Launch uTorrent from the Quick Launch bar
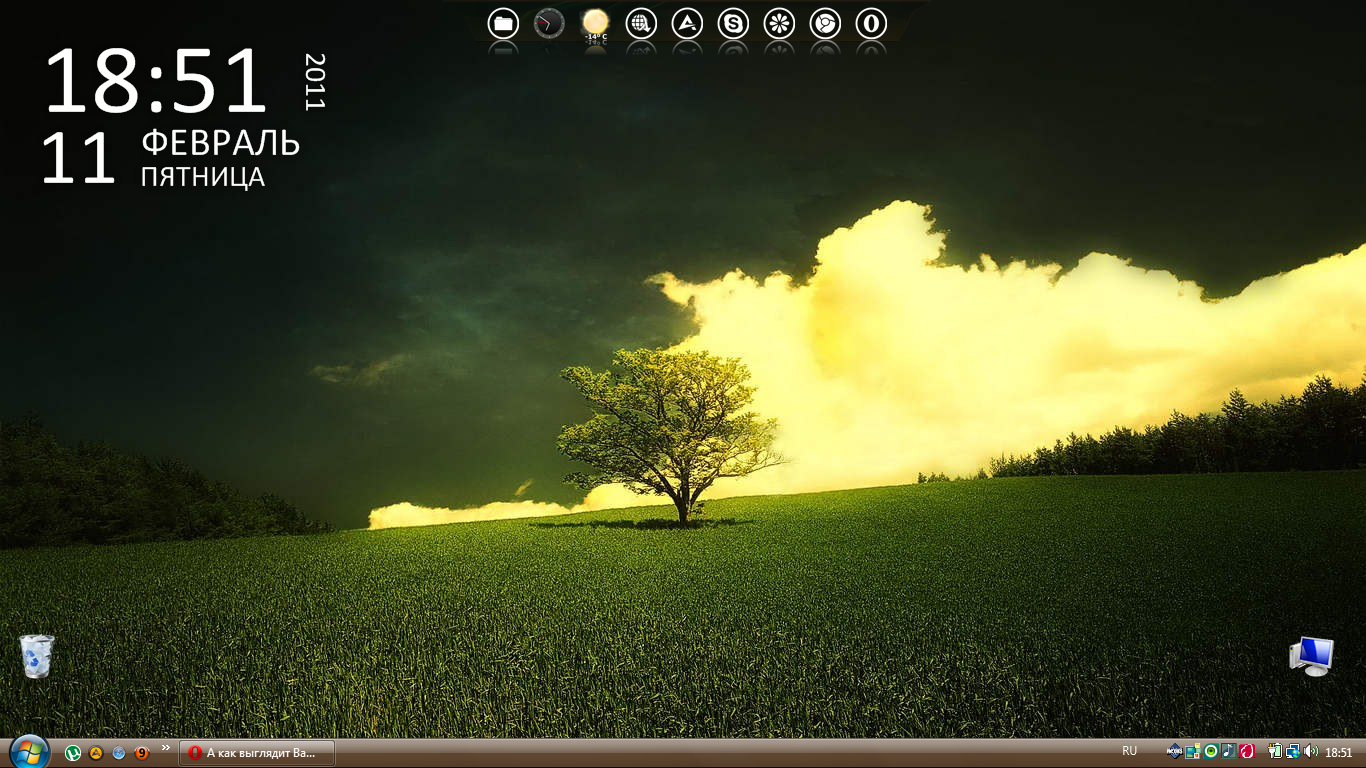The width and height of the screenshot is (1366, 768). pos(73,753)
